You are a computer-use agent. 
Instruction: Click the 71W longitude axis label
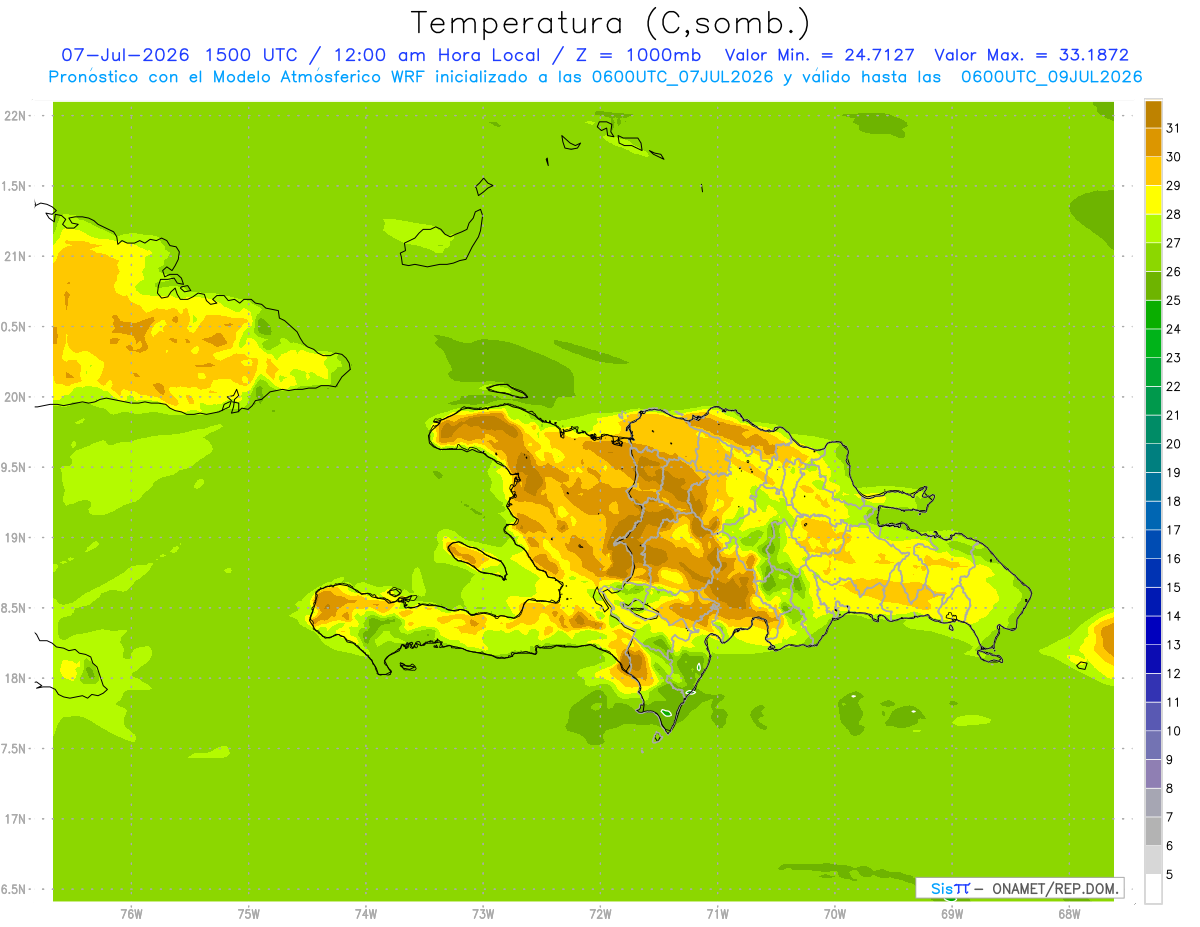point(717,914)
